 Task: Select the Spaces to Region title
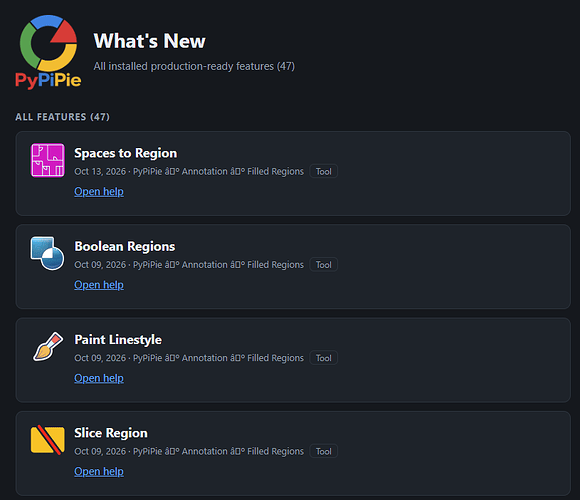tap(125, 153)
